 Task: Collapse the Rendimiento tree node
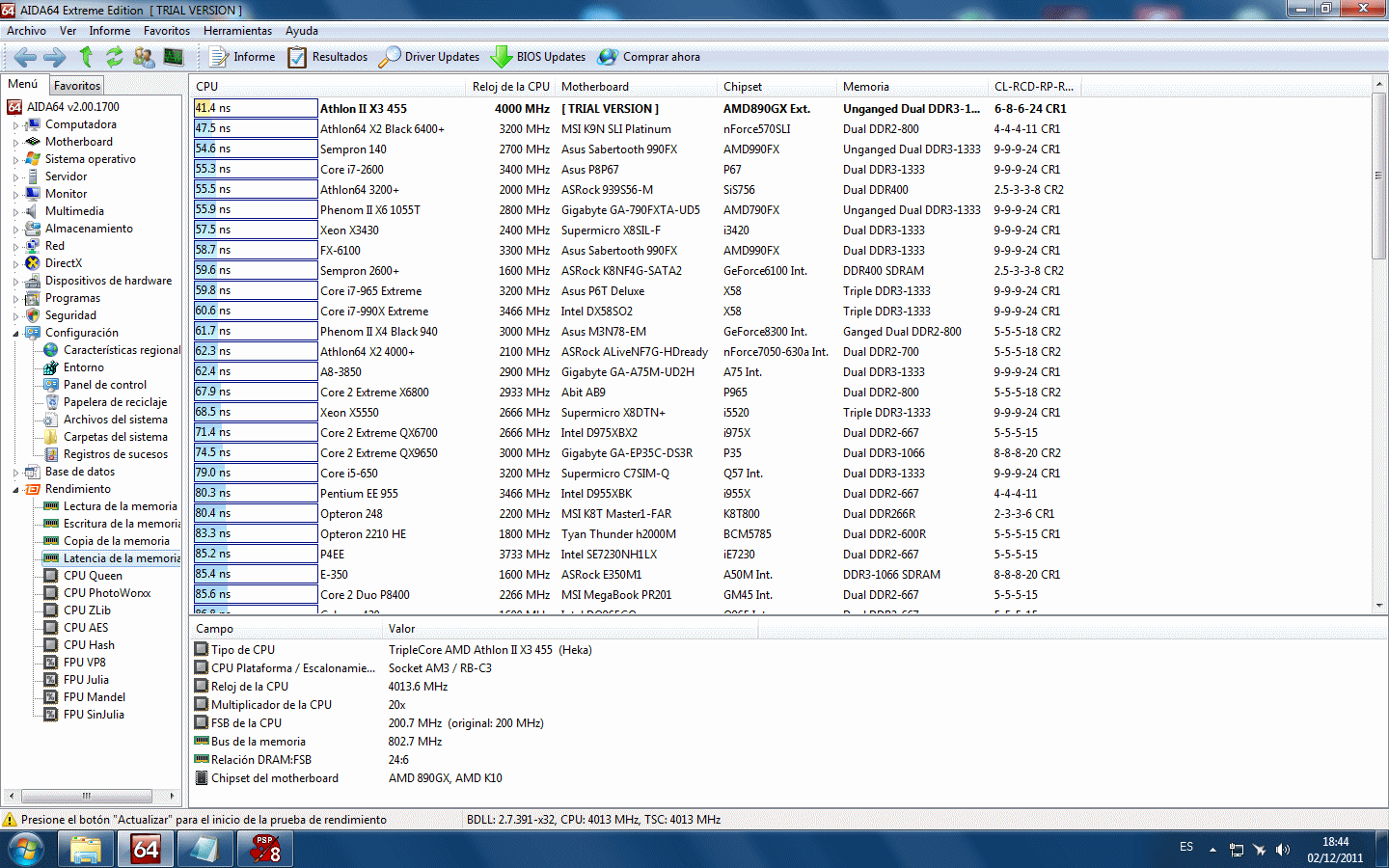15,490
